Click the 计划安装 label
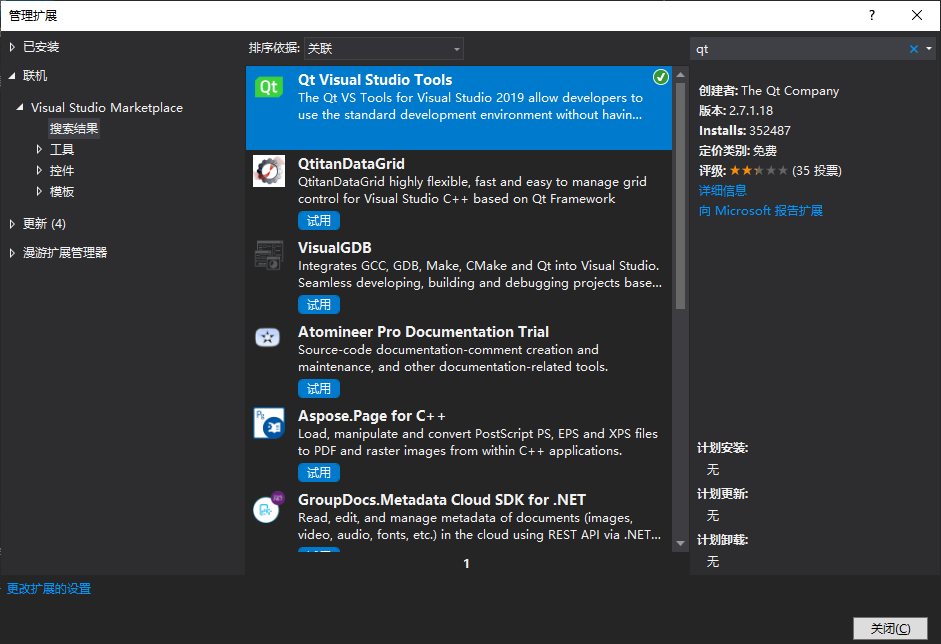 click(x=723, y=448)
